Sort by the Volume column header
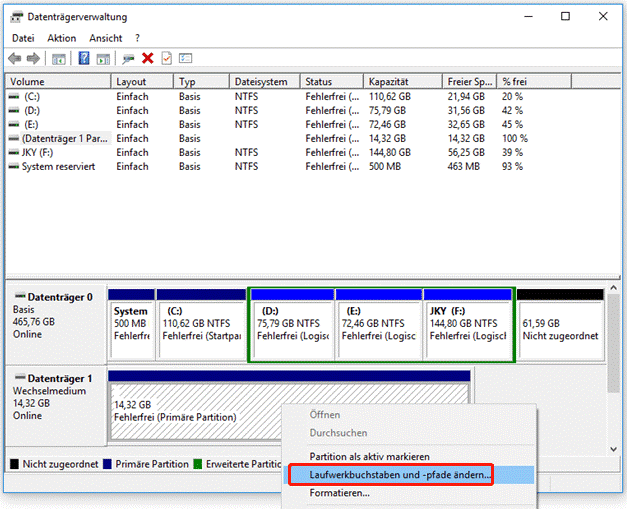Image resolution: width=627 pixels, height=509 pixels. pyautogui.click(x=58, y=82)
